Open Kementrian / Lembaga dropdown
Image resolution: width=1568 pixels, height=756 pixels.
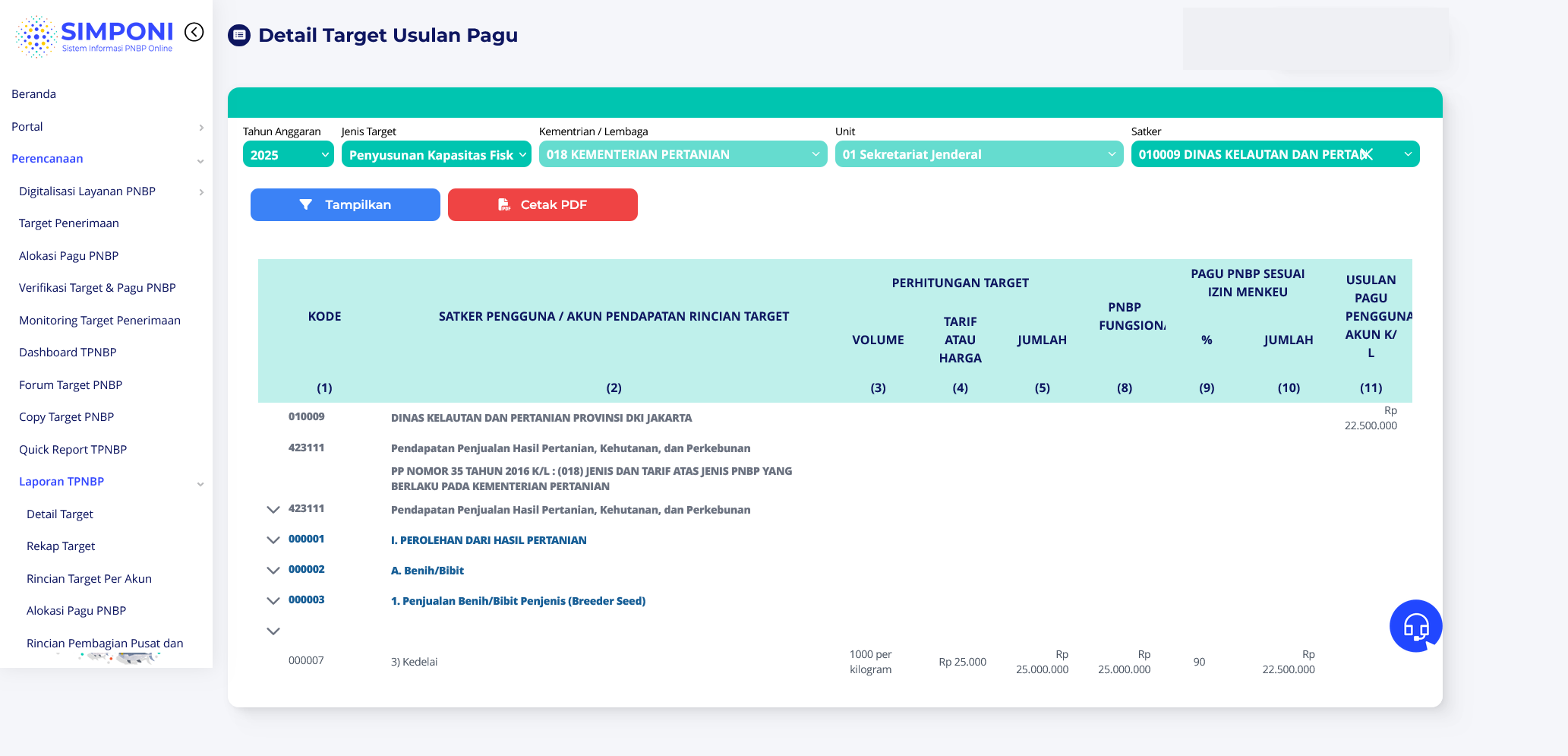coord(682,154)
